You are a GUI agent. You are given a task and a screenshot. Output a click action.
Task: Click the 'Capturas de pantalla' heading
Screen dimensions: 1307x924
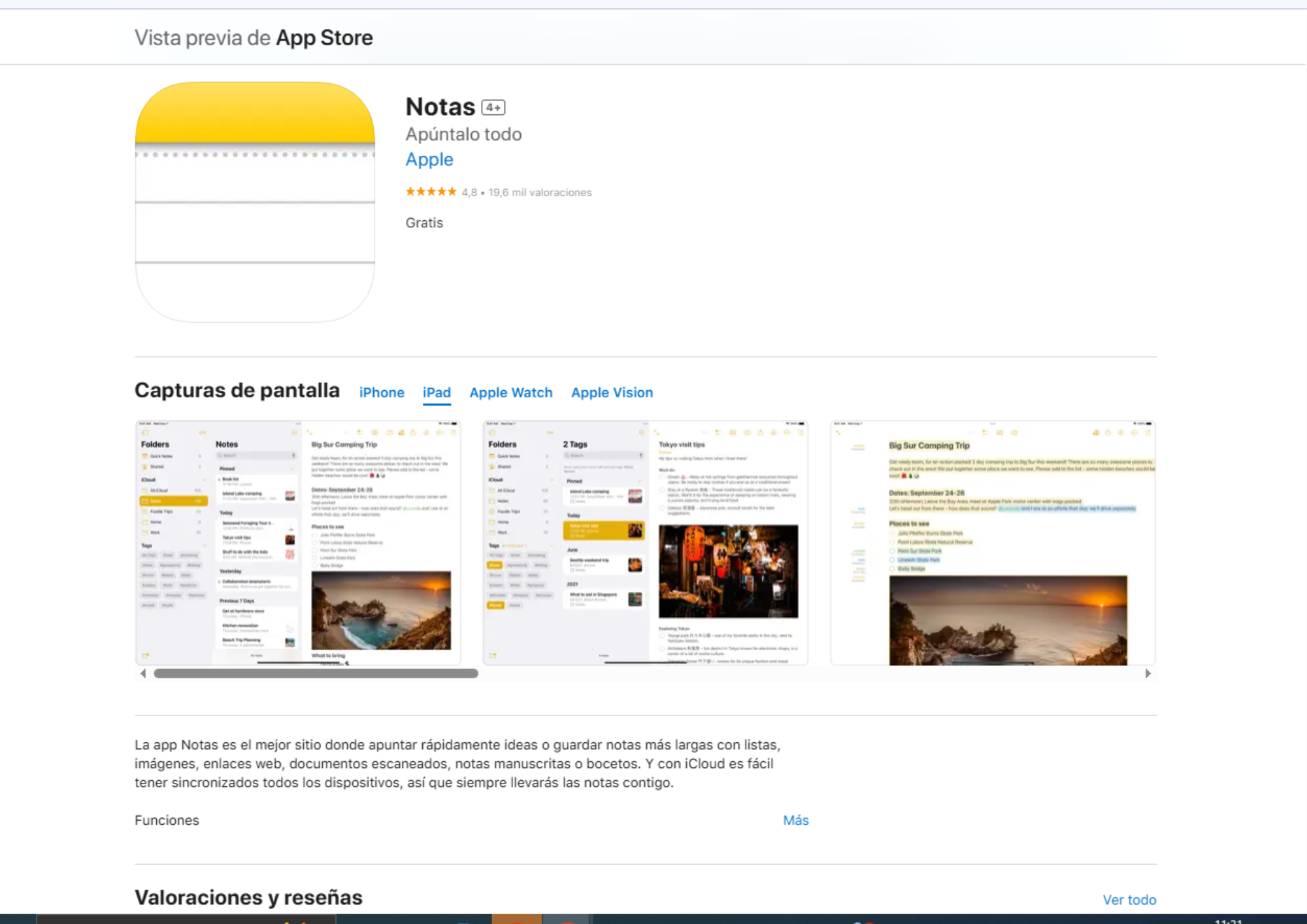tap(237, 390)
